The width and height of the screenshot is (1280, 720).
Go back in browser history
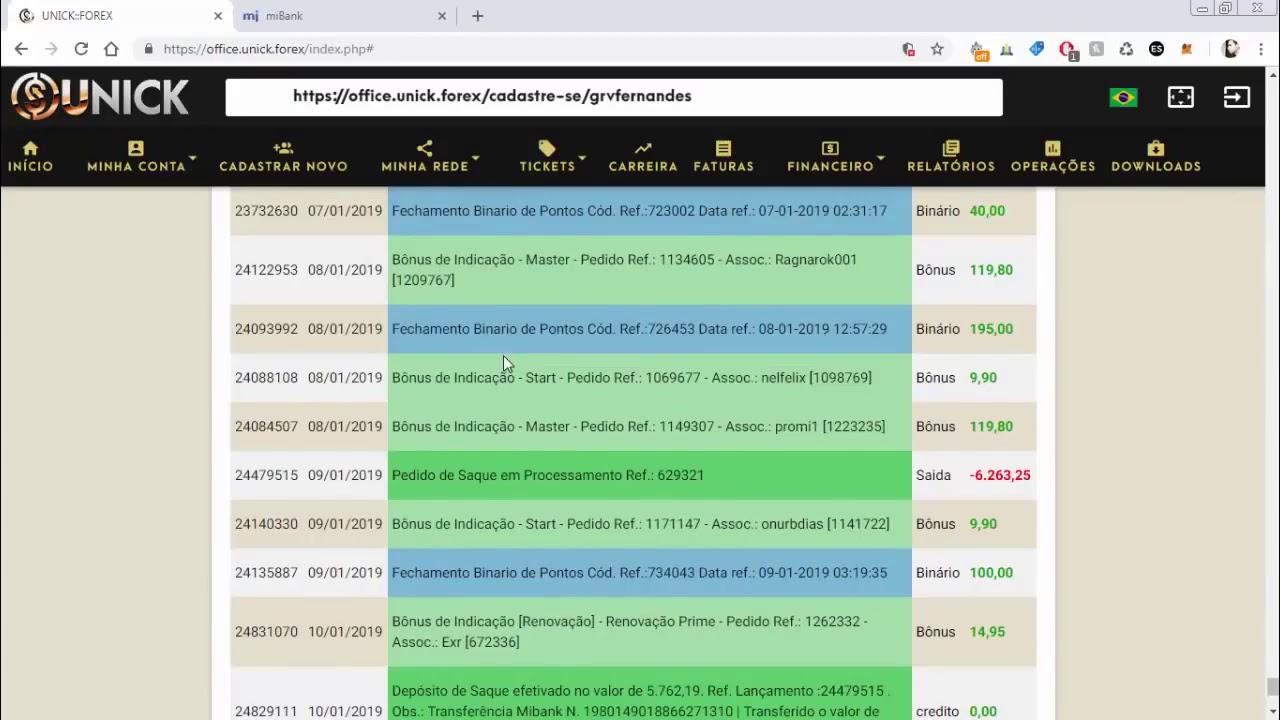[21, 49]
